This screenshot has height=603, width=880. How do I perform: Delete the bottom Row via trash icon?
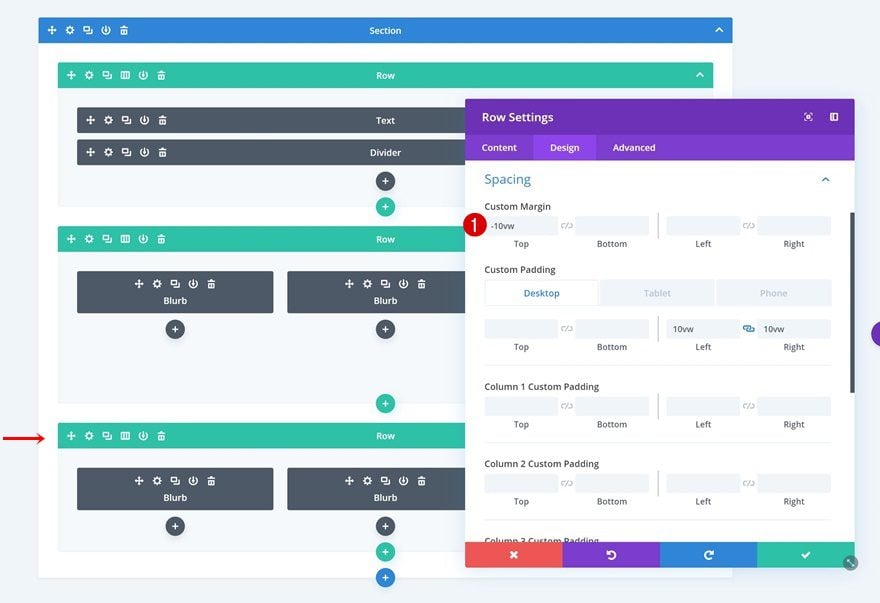(161, 436)
